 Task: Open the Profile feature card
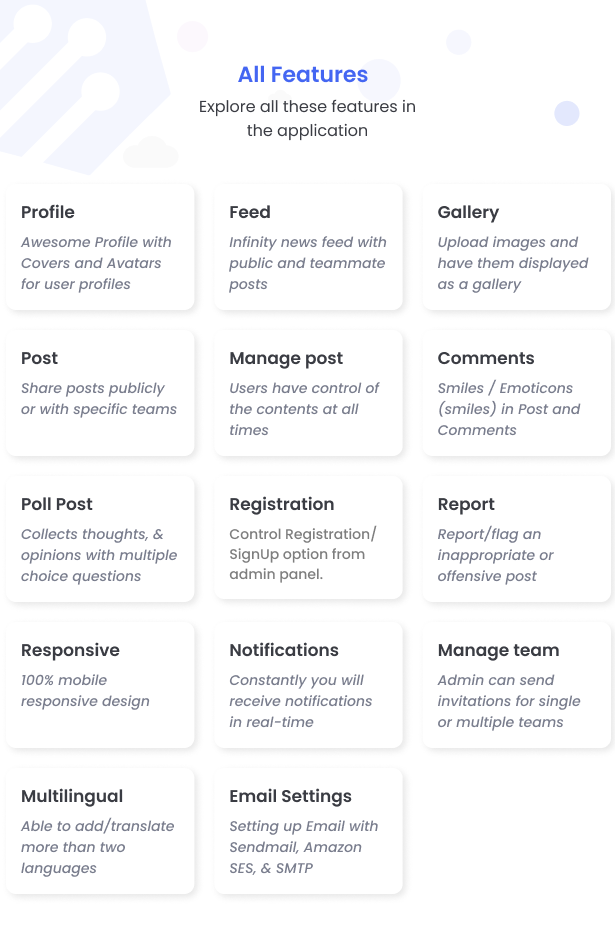100,247
